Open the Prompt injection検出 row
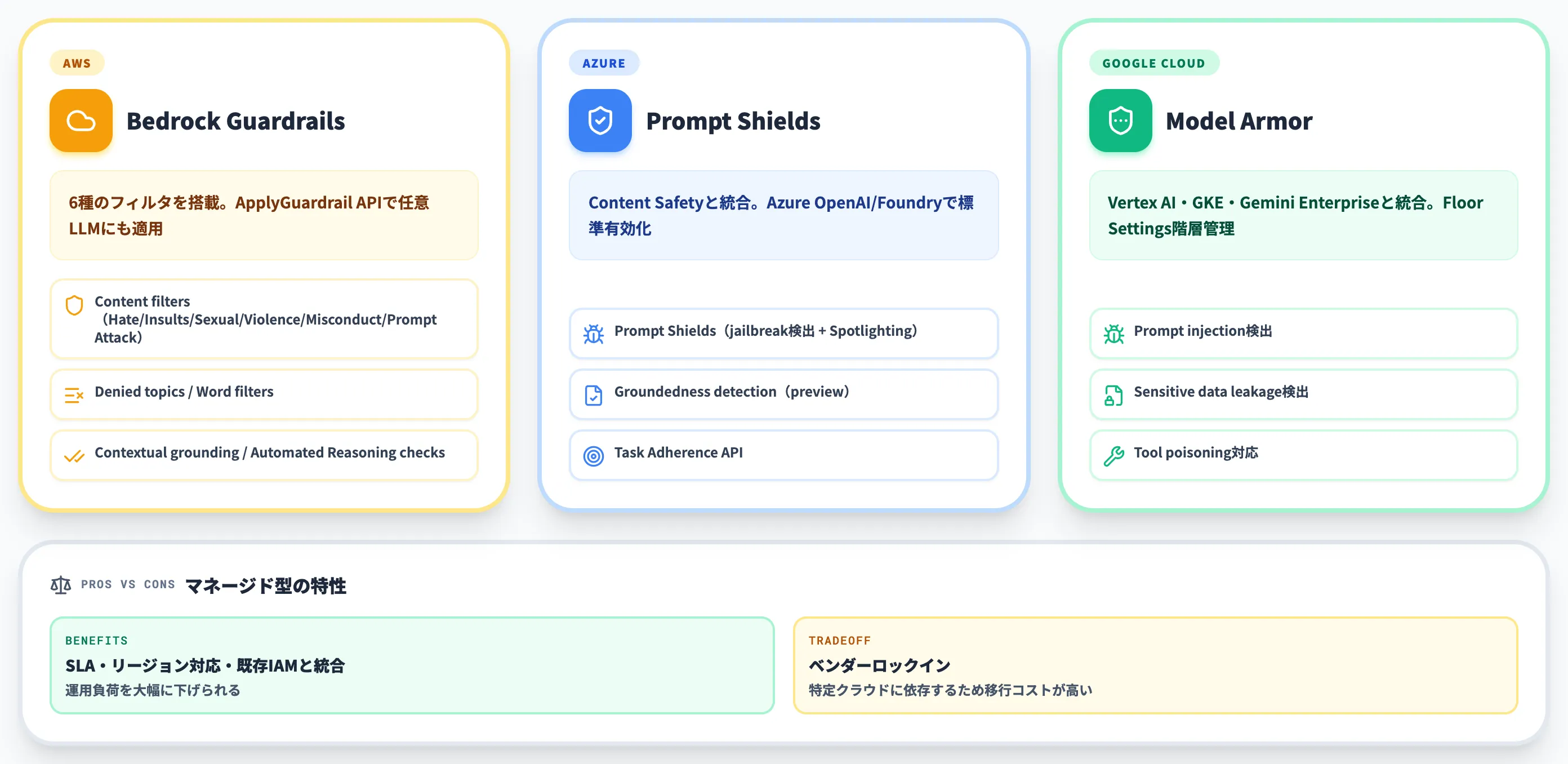The width and height of the screenshot is (1568, 764). coord(1303,334)
